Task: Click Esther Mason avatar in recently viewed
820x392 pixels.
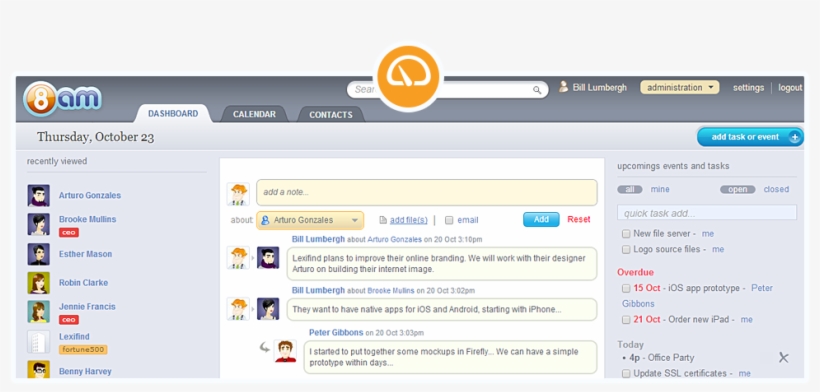Action: pos(39,254)
